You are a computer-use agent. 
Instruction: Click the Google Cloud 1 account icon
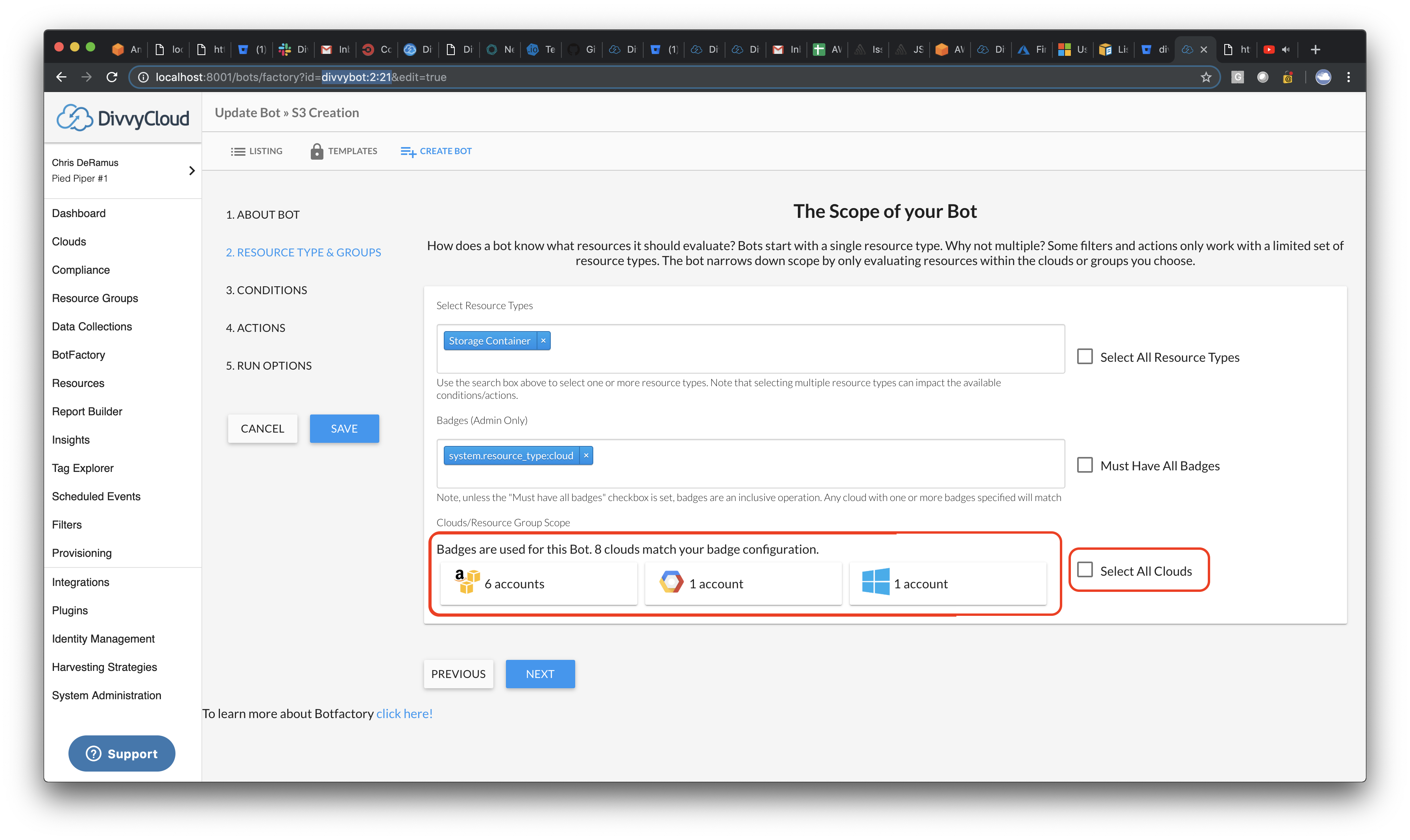click(671, 582)
